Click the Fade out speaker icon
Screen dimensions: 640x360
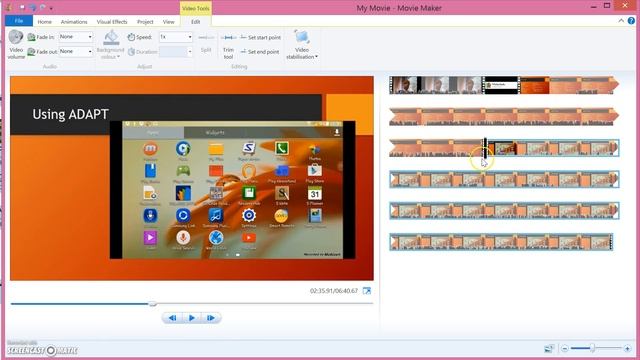click(x=31, y=52)
